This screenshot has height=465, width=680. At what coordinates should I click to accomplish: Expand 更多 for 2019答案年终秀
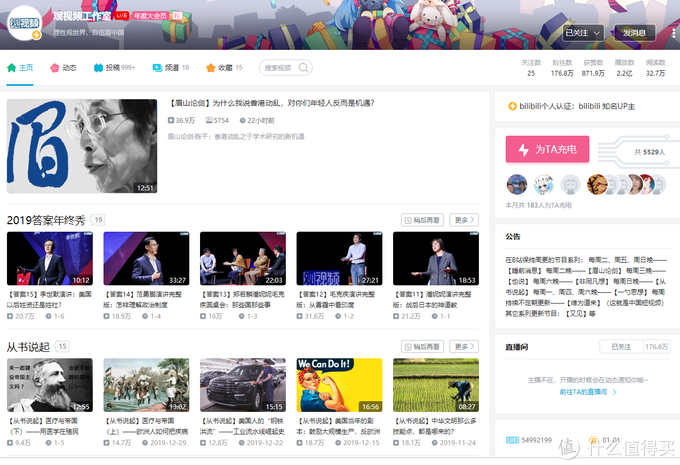pos(464,220)
